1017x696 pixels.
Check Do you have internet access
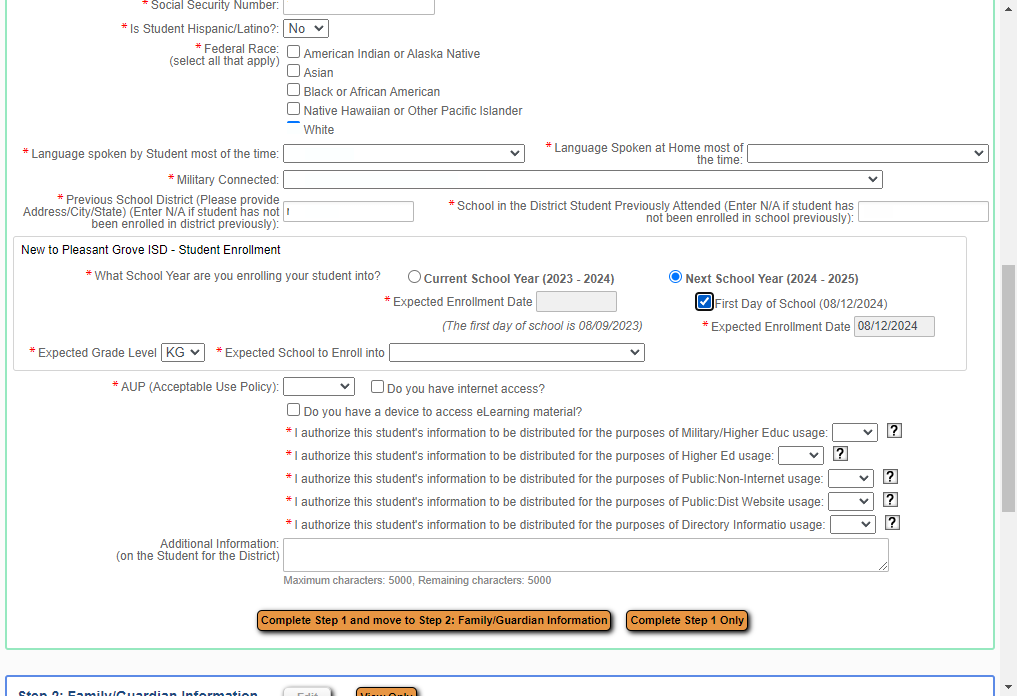(x=377, y=387)
